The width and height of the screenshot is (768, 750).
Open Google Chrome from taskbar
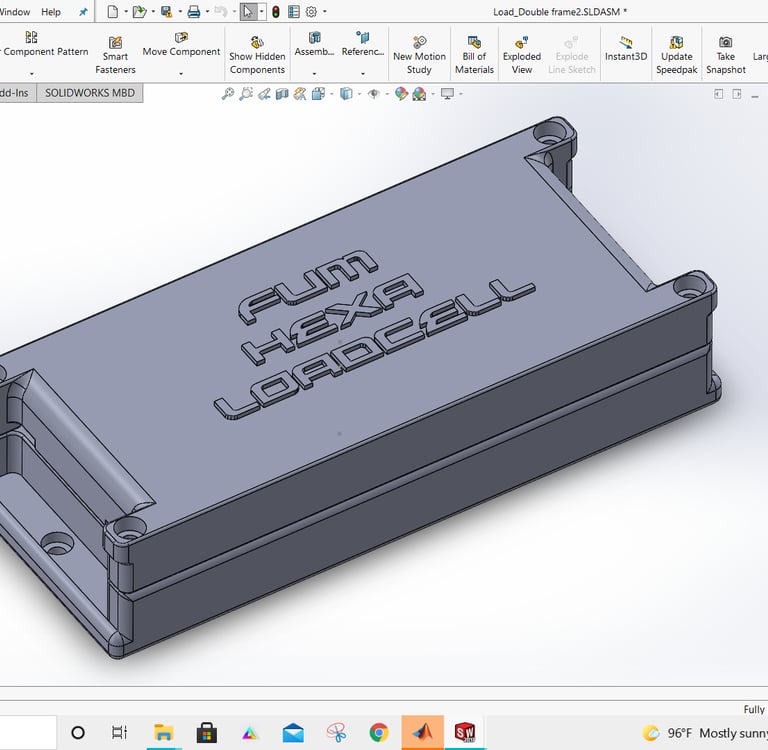(x=379, y=733)
